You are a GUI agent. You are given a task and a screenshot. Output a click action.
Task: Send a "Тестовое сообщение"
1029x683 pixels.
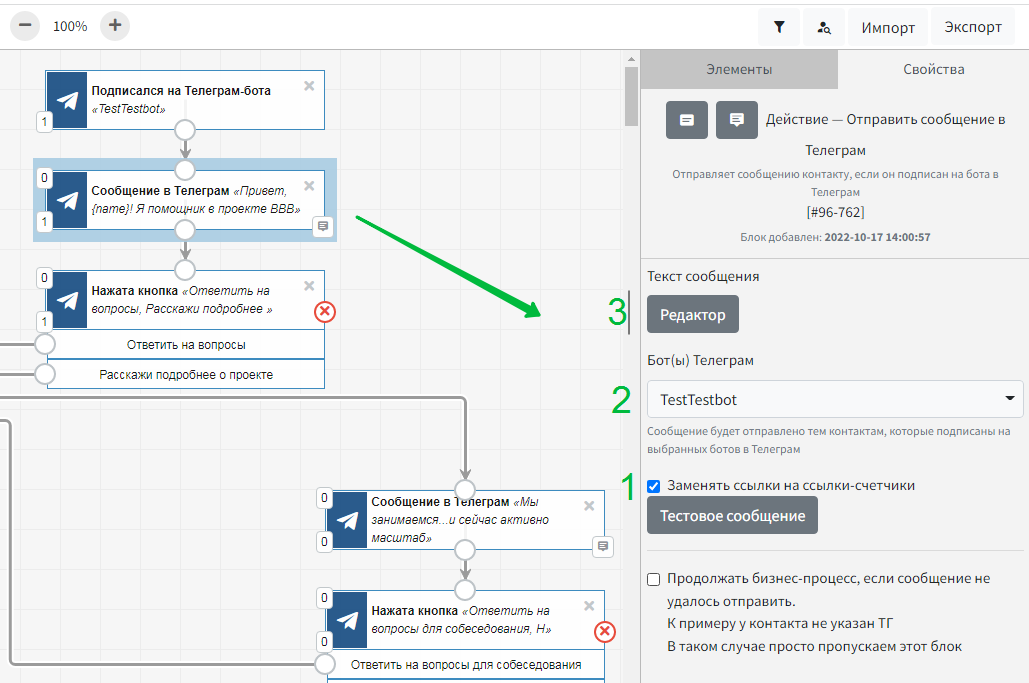pos(732,516)
